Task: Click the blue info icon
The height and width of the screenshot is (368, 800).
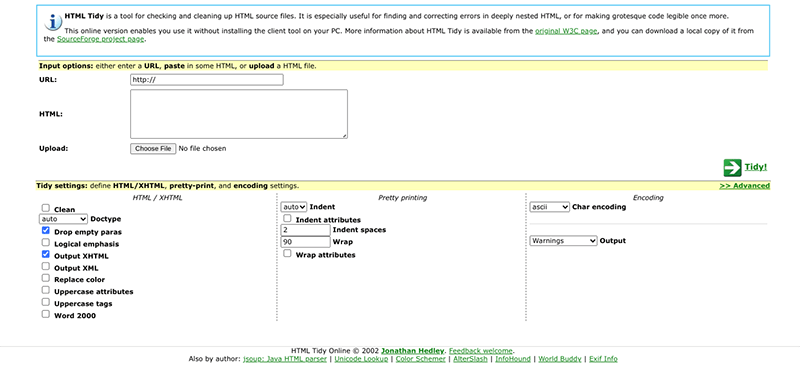Action: tap(53, 22)
